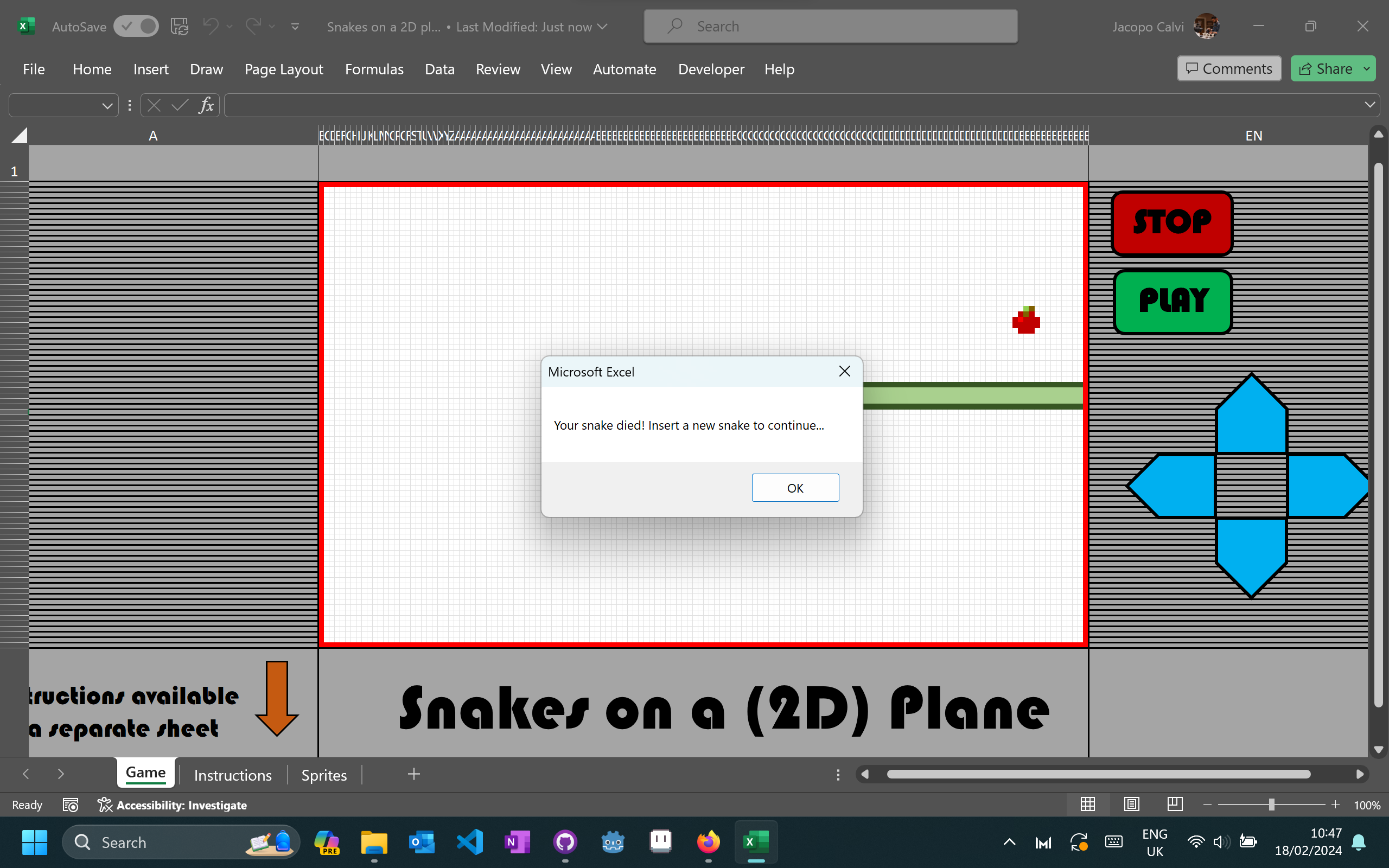Viewport: 1389px width, 868px height.
Task: Add a new sheet with plus icon
Action: (x=414, y=775)
